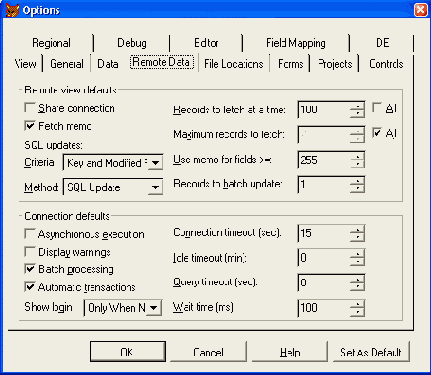Open the File Locations tab
This screenshot has width=431, height=375.
234,64
